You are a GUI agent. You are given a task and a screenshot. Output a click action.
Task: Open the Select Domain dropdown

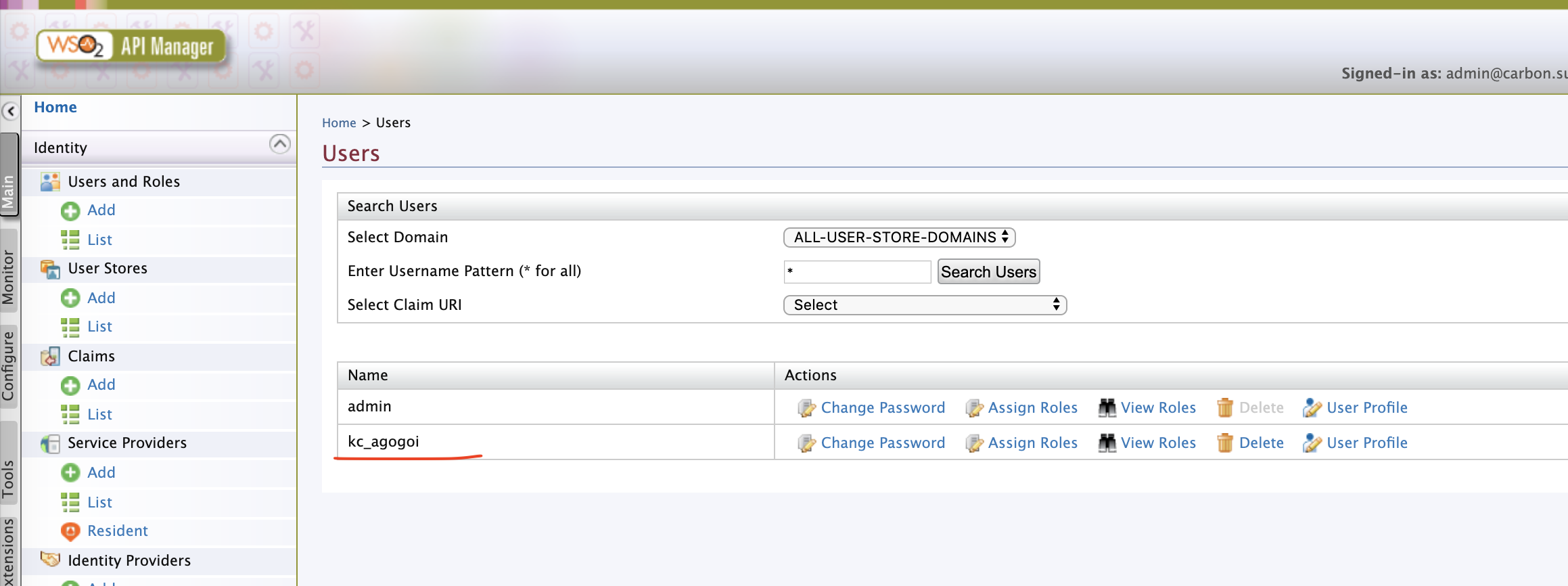899,238
